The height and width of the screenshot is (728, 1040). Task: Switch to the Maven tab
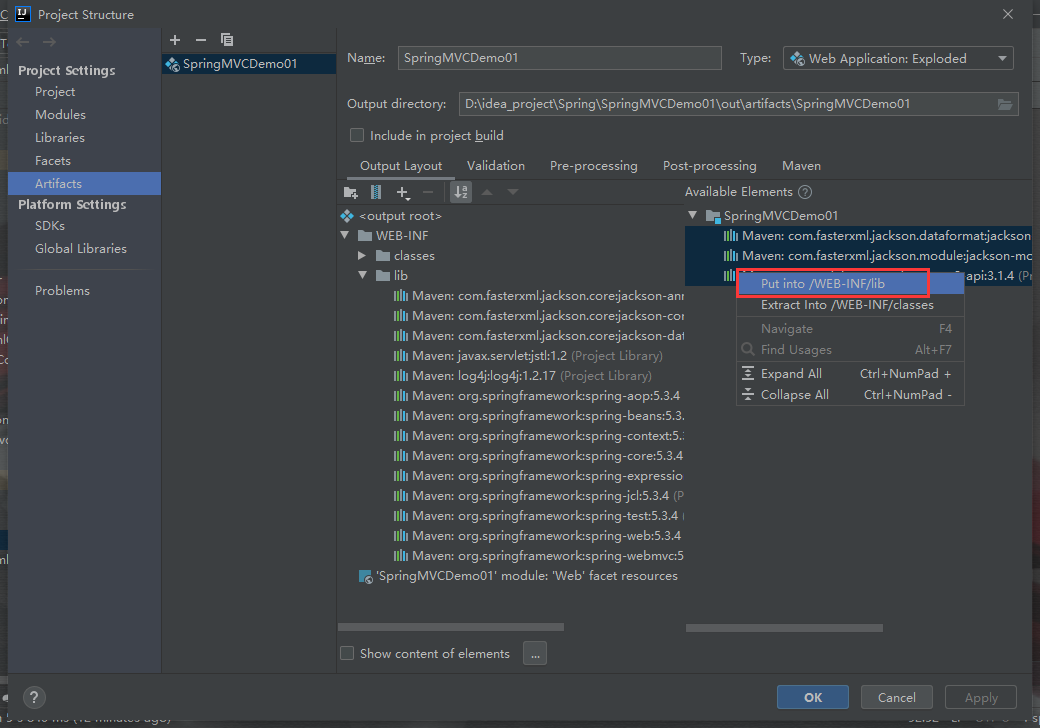click(801, 166)
